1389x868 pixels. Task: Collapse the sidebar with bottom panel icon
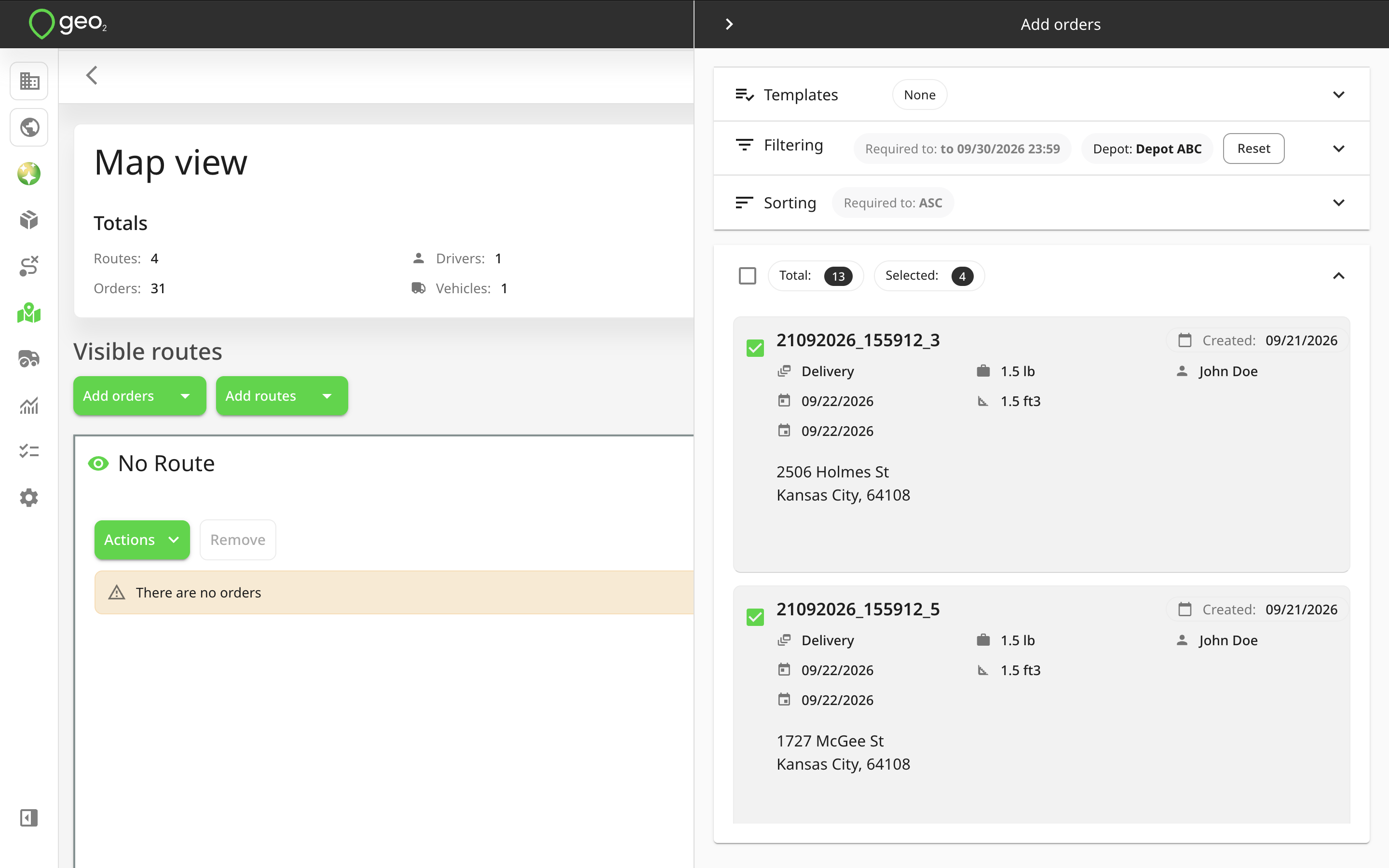point(29,817)
